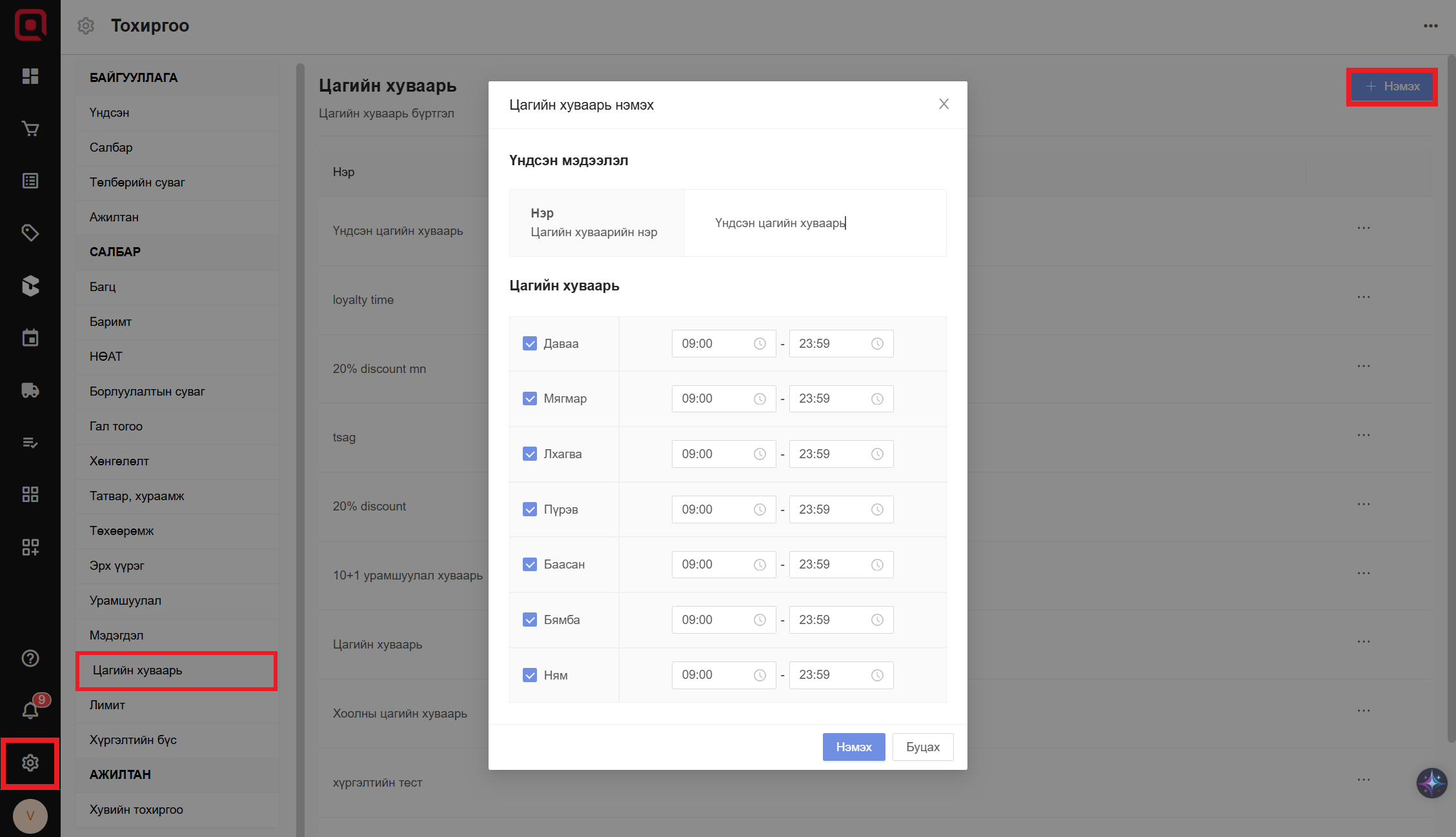
Task: Open the Мягмар start time picker
Action: coord(723,399)
